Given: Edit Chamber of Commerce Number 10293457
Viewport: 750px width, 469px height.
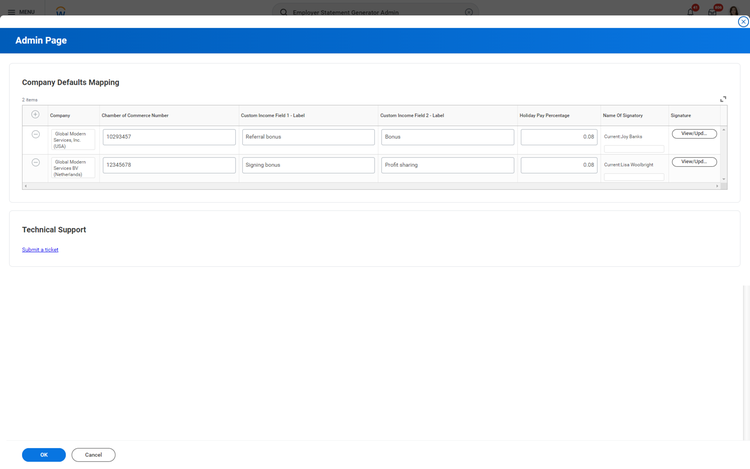Looking at the screenshot, I should 169,137.
